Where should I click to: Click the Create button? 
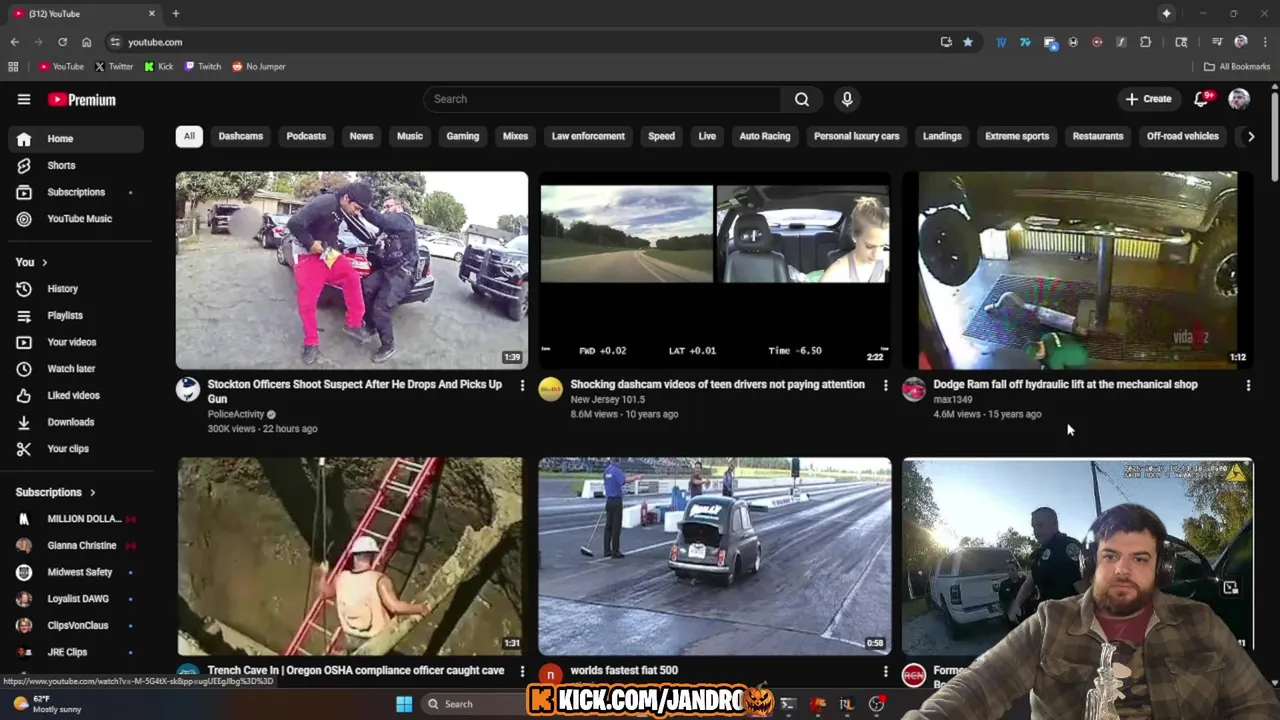pyautogui.click(x=1148, y=99)
